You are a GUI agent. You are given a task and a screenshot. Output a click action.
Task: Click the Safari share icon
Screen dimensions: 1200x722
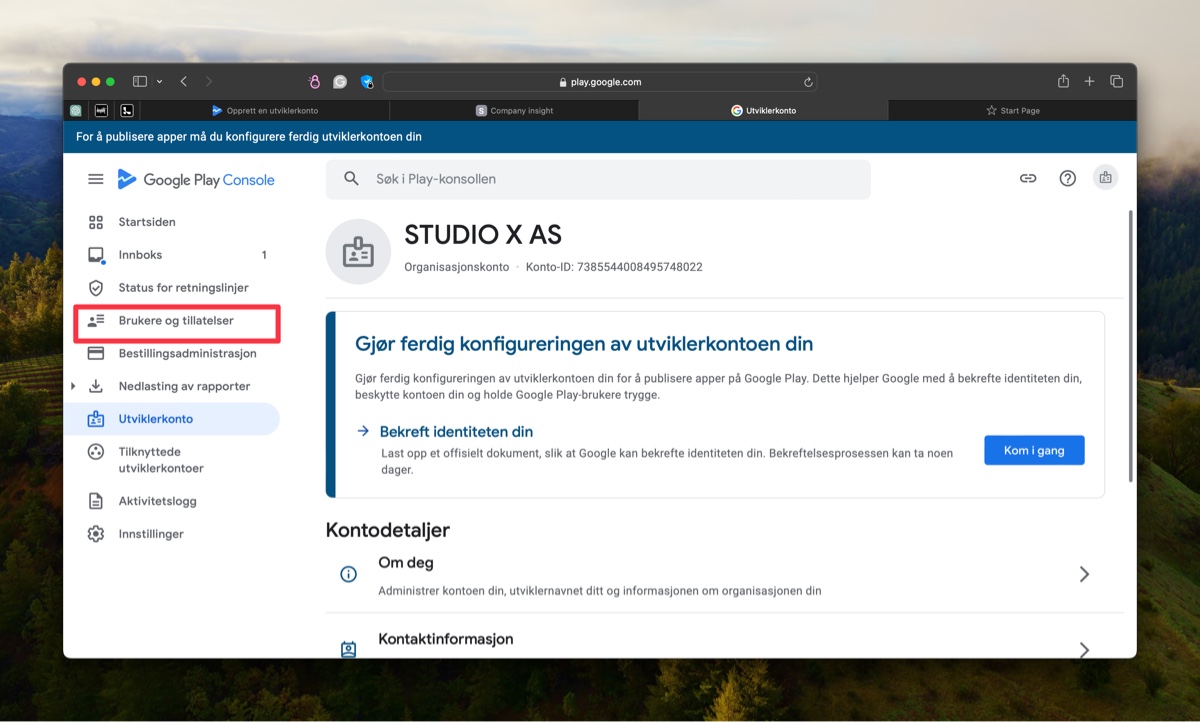pos(1063,81)
